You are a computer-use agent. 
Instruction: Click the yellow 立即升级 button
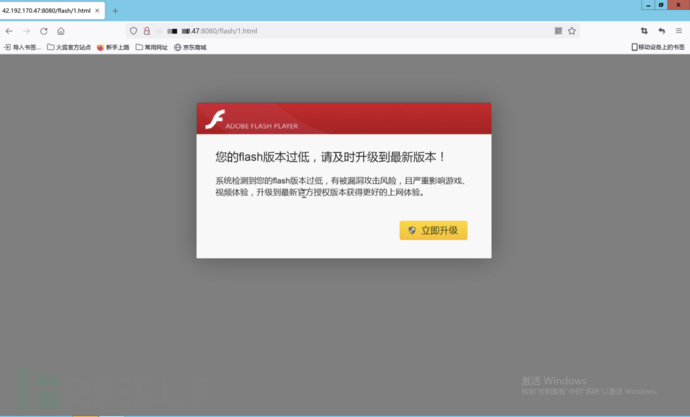point(433,230)
